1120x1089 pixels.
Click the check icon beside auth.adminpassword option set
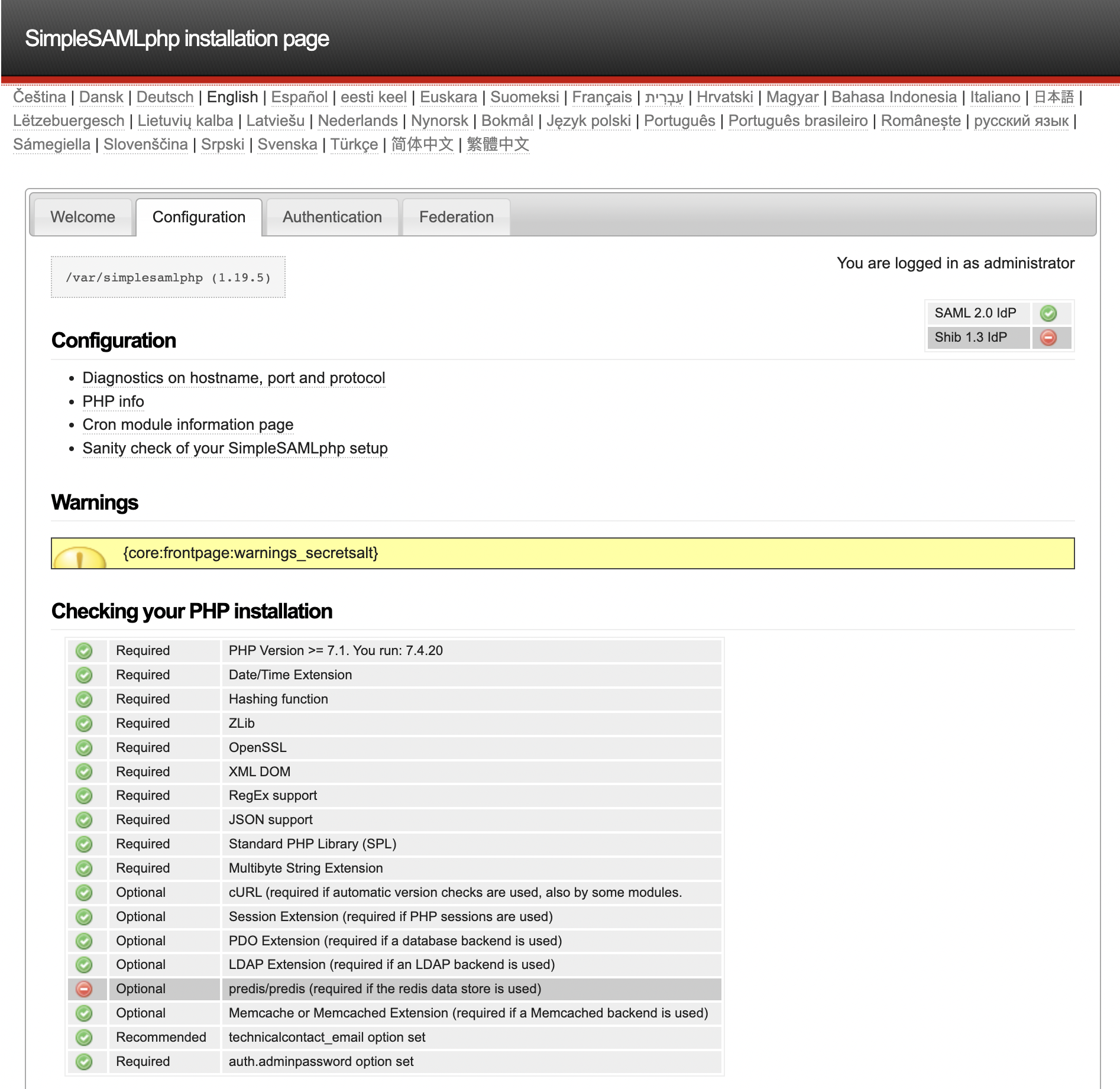84,1061
